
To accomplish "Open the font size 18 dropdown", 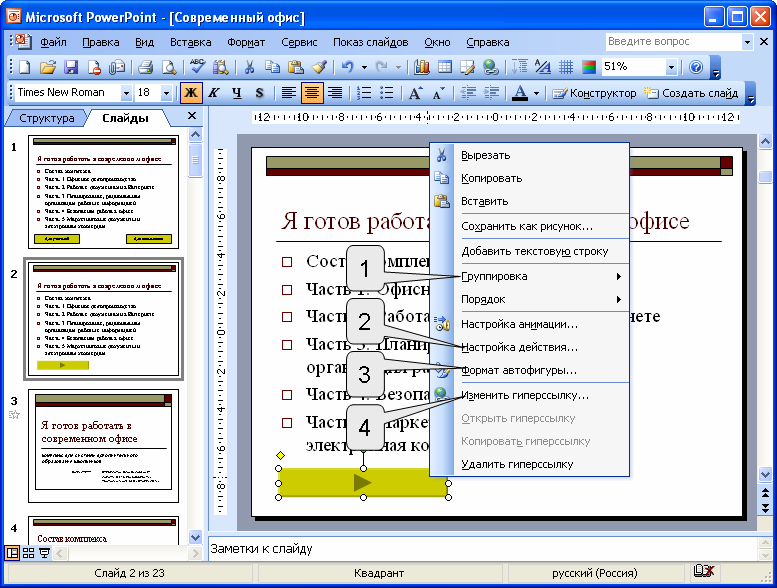I will pos(166,93).
